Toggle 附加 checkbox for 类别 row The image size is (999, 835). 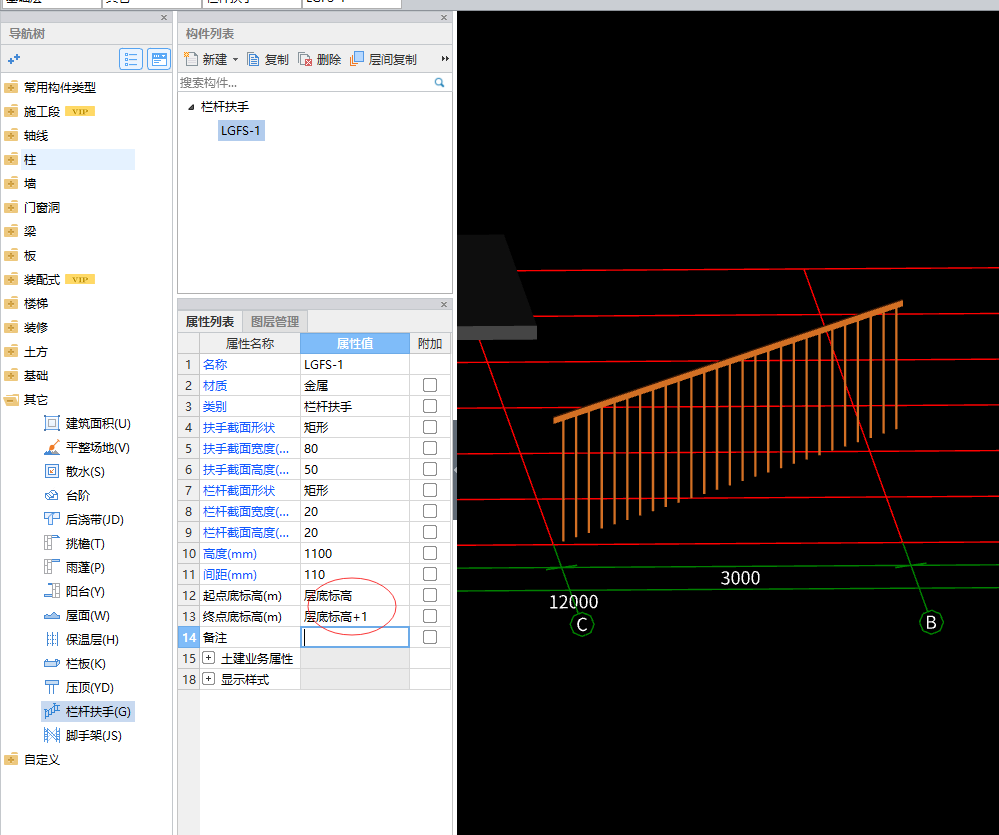pyautogui.click(x=430, y=406)
